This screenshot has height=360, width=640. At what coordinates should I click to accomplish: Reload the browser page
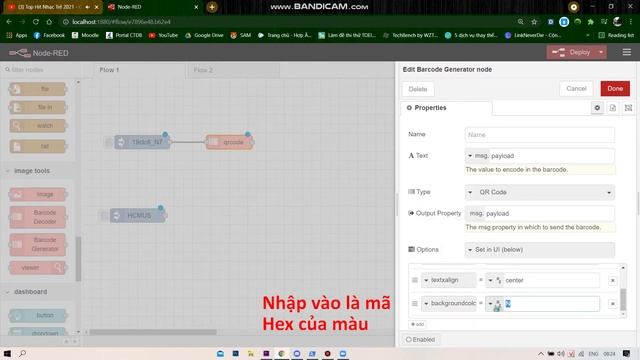[x=36, y=22]
